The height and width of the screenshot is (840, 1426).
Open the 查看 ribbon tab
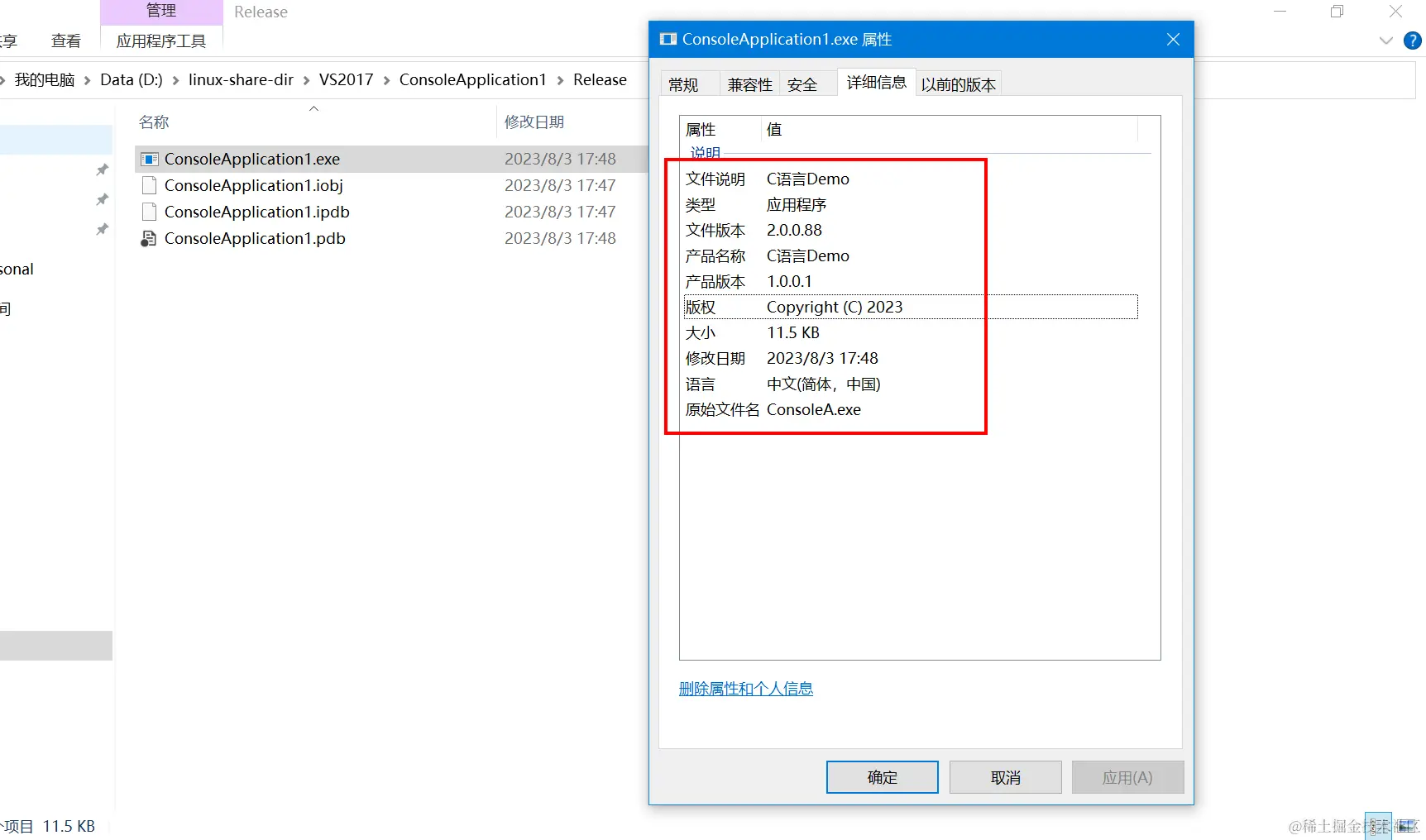(x=66, y=41)
